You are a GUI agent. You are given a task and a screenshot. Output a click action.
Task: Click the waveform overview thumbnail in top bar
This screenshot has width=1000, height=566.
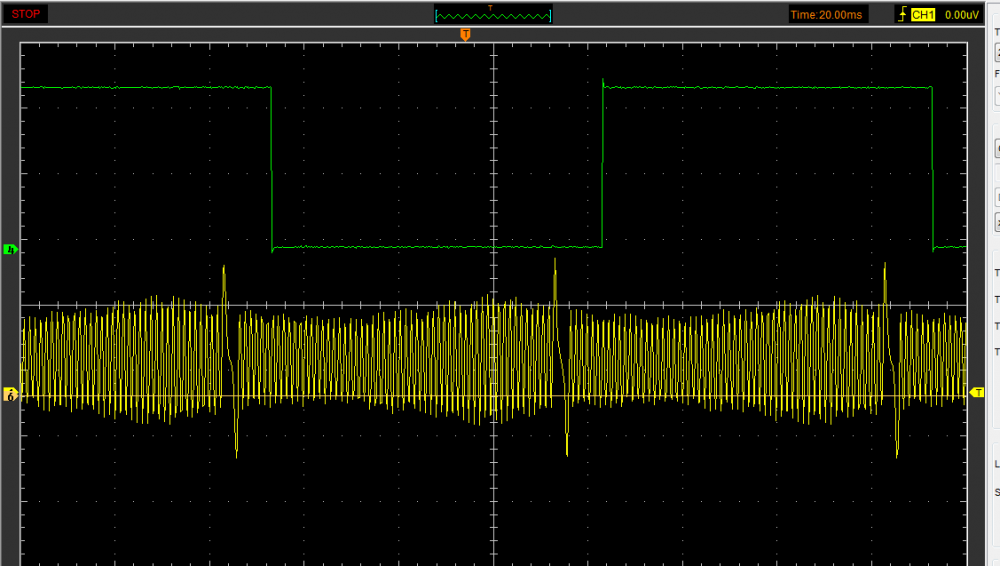(x=493, y=15)
